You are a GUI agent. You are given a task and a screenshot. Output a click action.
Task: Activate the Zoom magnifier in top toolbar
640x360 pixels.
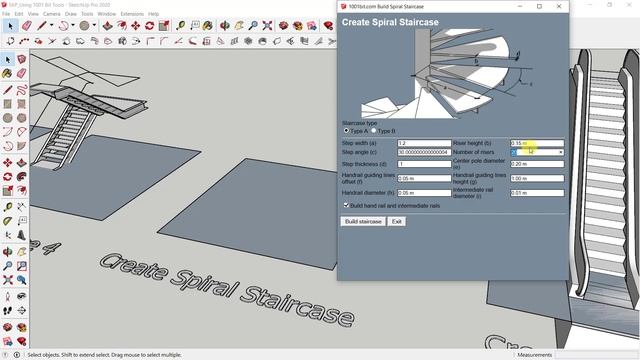253,26
